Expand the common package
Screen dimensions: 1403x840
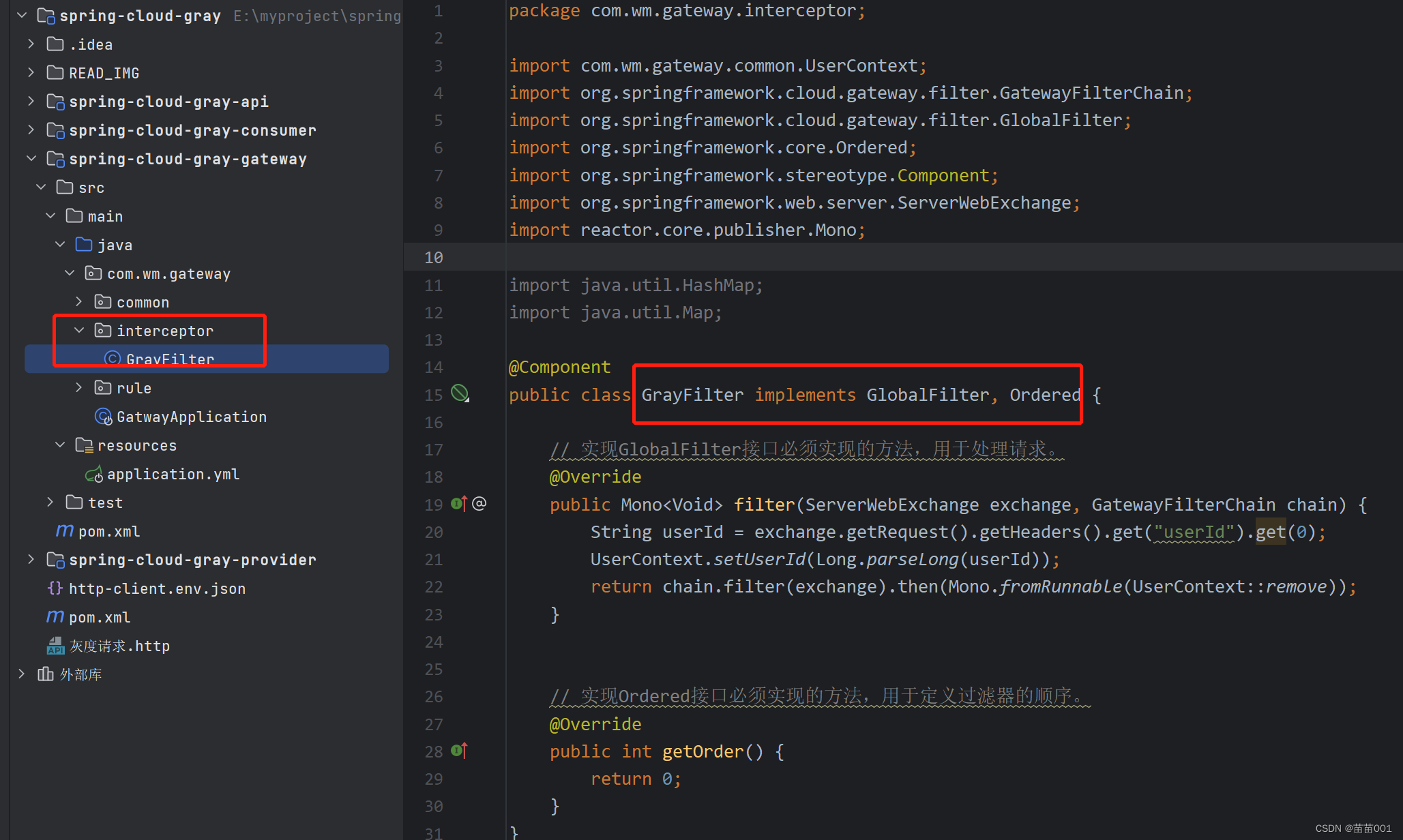coord(79,301)
